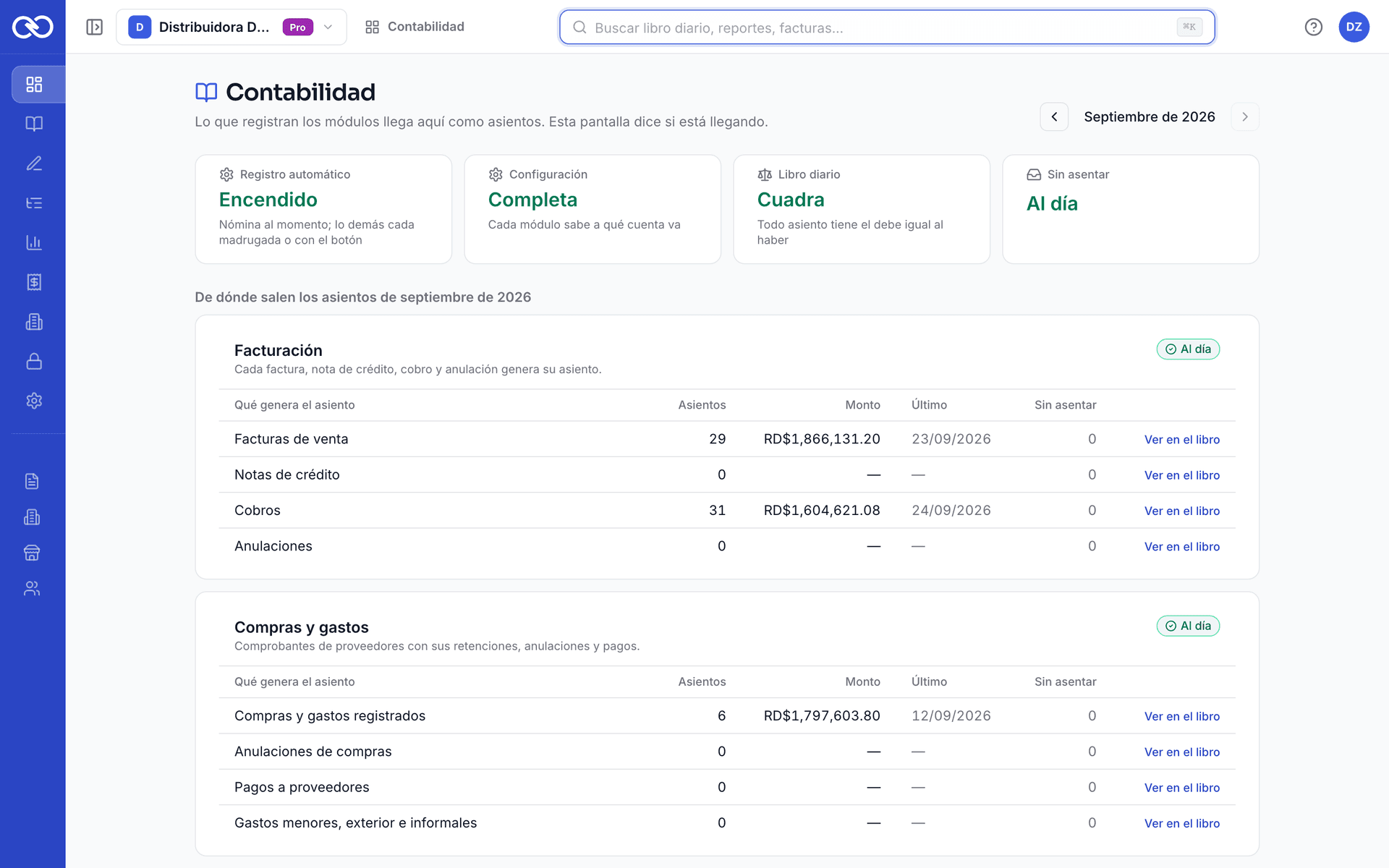Image resolution: width=1389 pixels, height=868 pixels.
Task: Click the inbox icon on the Sin asentar card
Action: click(1034, 174)
